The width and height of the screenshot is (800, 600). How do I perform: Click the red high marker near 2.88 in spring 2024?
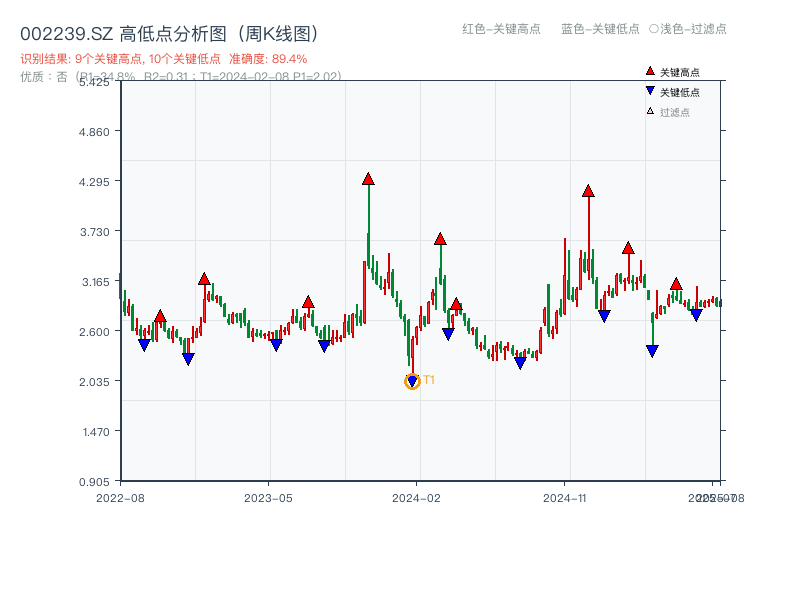457,305
